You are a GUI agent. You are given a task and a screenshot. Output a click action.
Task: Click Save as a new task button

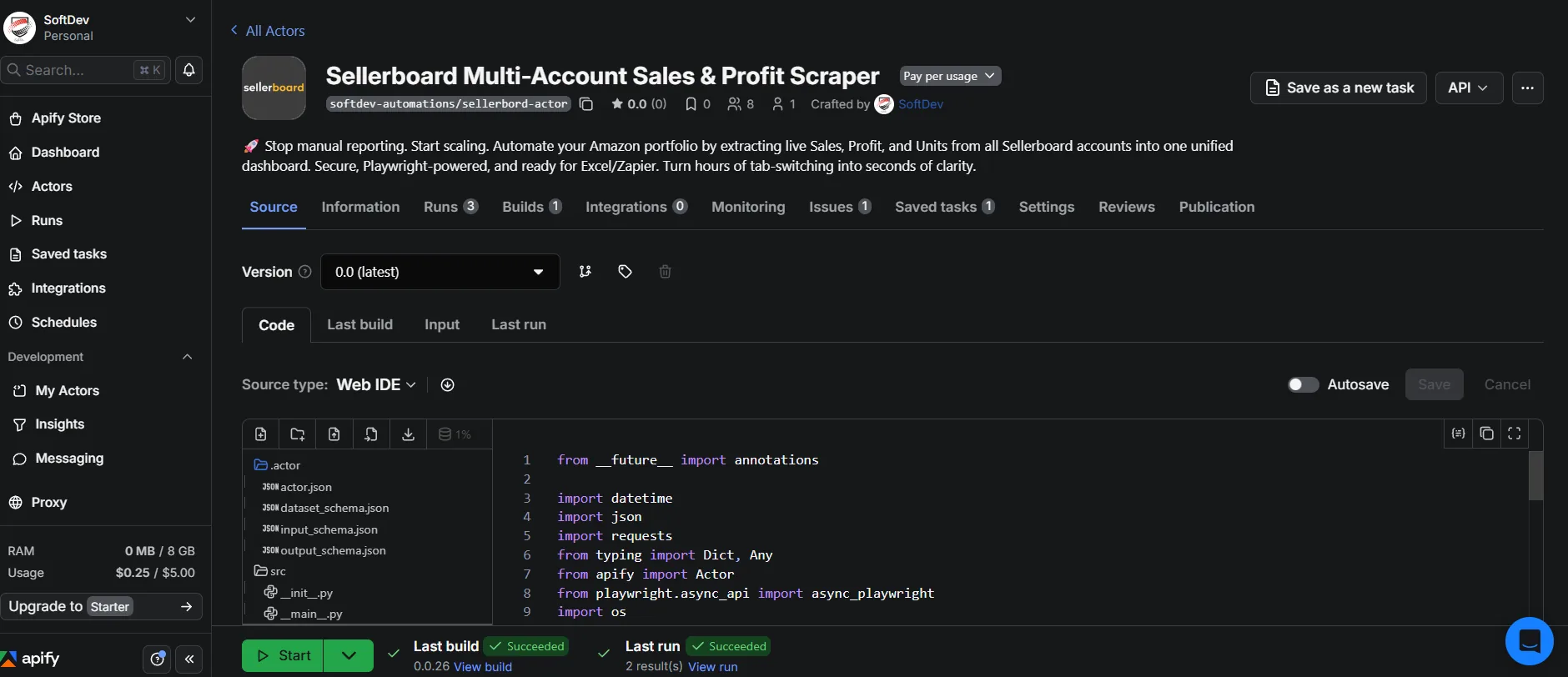(1339, 88)
